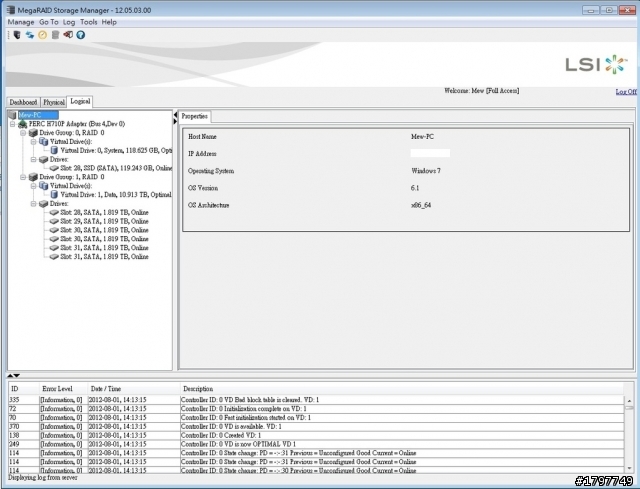Click 'Welcome: Mew [Full Access]' text
The height and width of the screenshot is (489, 640).
(x=482, y=91)
